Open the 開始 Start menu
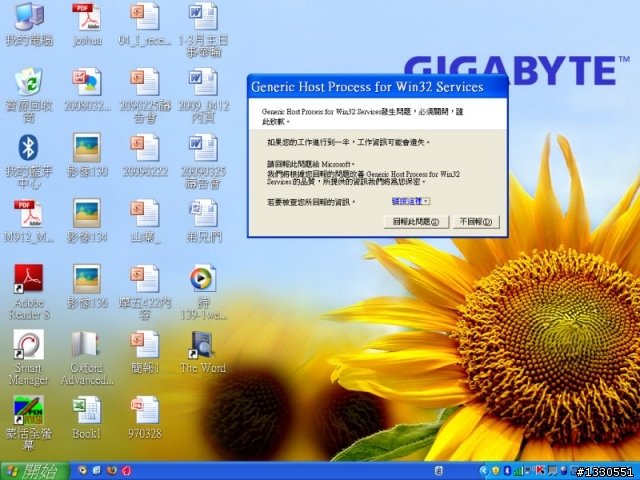 pos(34,471)
